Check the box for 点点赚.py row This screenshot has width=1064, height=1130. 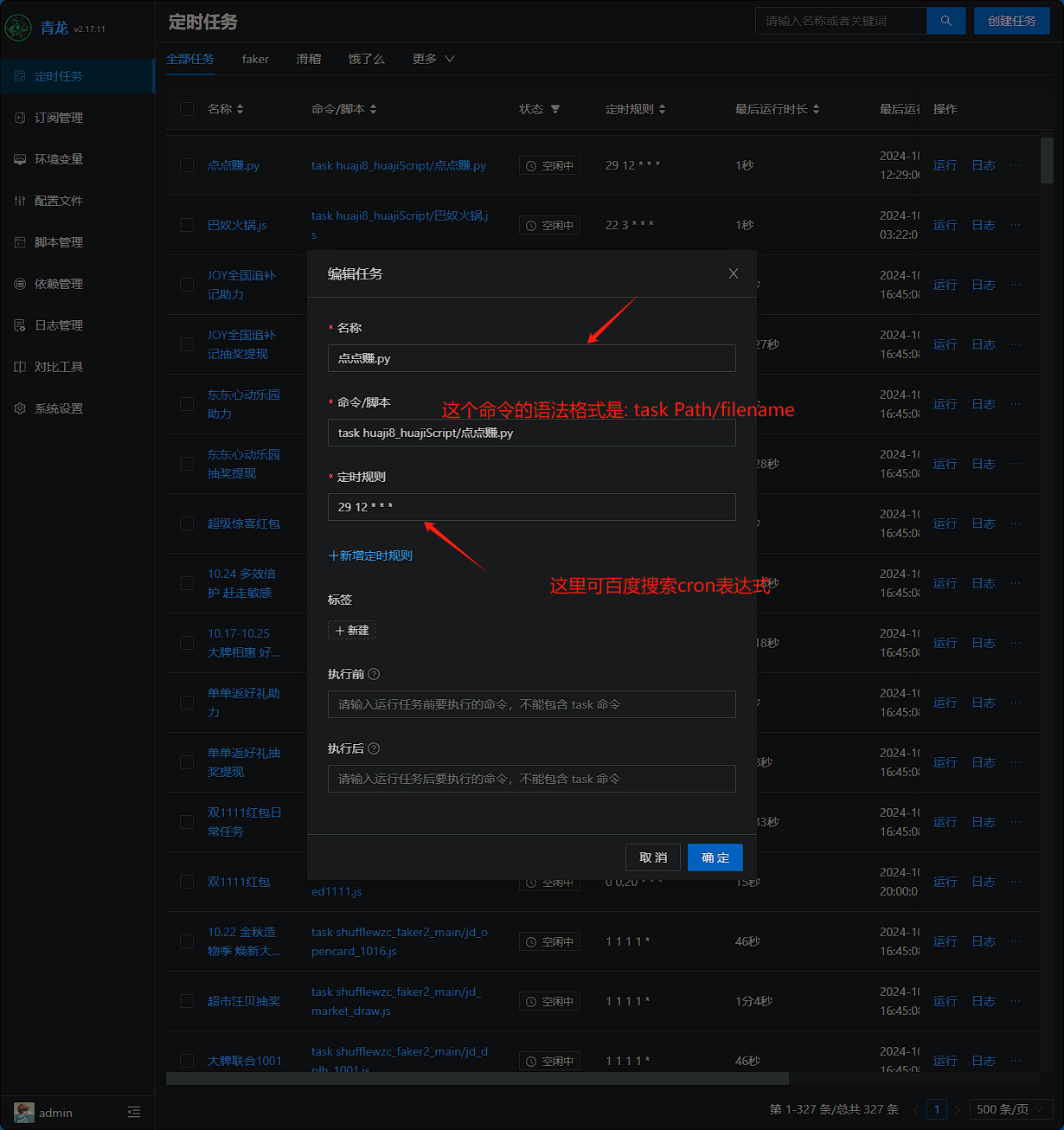[x=187, y=165]
